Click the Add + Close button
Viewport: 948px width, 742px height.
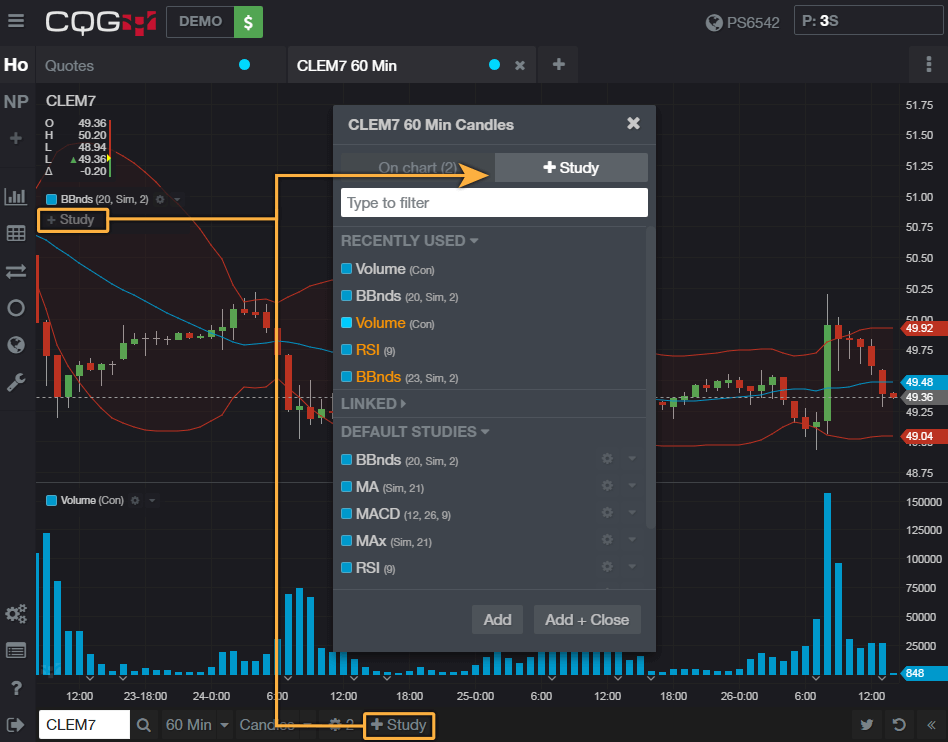[587, 620]
